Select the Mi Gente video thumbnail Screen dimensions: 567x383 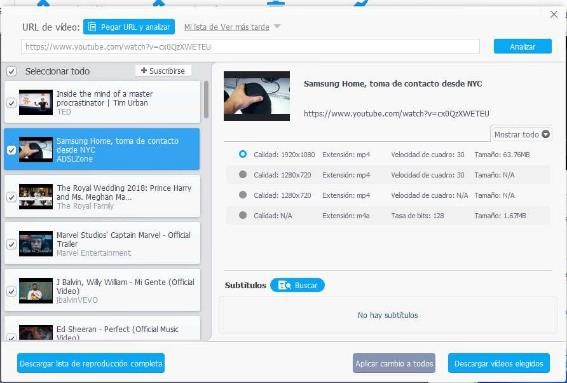[x=36, y=290]
